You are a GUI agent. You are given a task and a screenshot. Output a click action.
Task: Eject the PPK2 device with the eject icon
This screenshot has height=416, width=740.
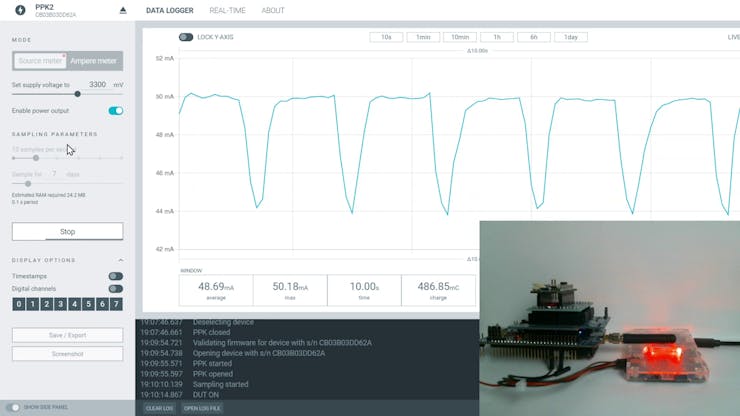pyautogui.click(x=123, y=10)
